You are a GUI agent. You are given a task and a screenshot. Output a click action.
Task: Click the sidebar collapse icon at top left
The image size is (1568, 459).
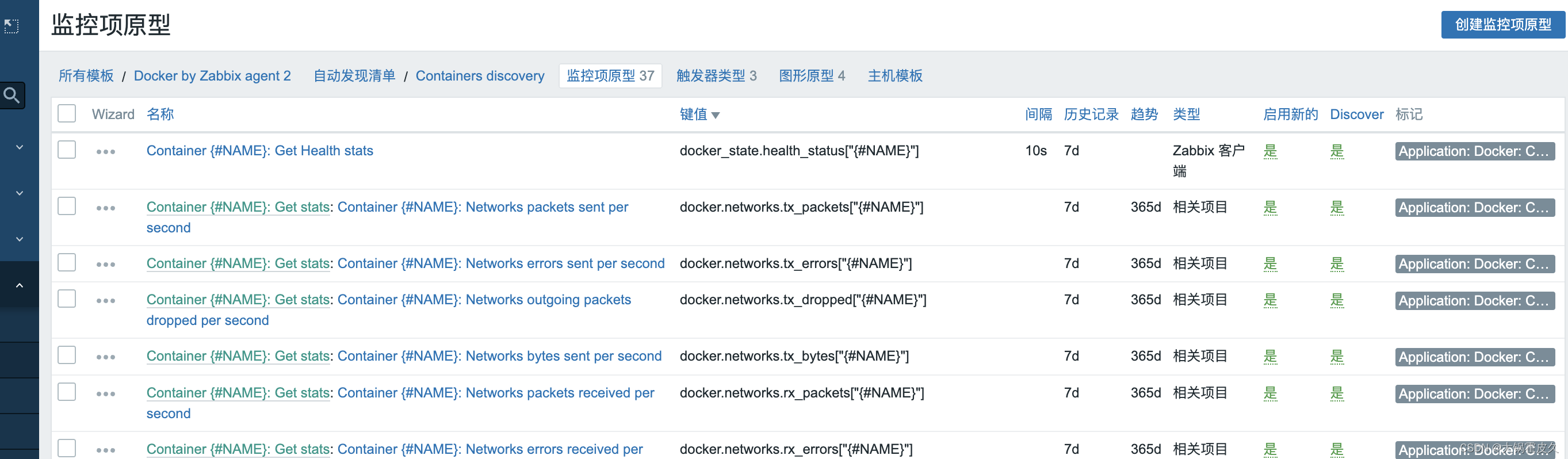tap(12, 25)
